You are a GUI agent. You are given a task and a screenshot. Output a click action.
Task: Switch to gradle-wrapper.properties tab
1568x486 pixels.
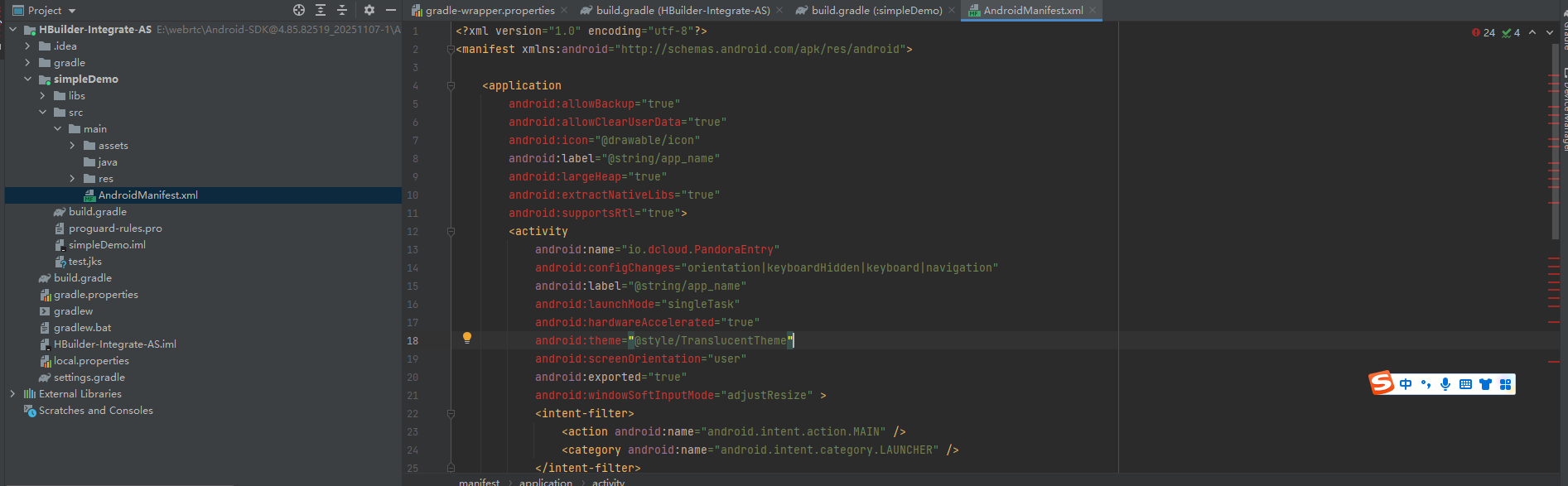[x=490, y=11]
